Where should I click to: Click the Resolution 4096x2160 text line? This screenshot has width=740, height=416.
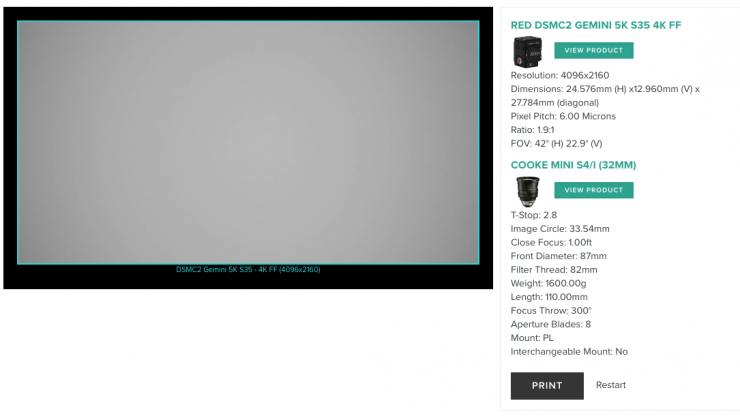click(x=559, y=75)
